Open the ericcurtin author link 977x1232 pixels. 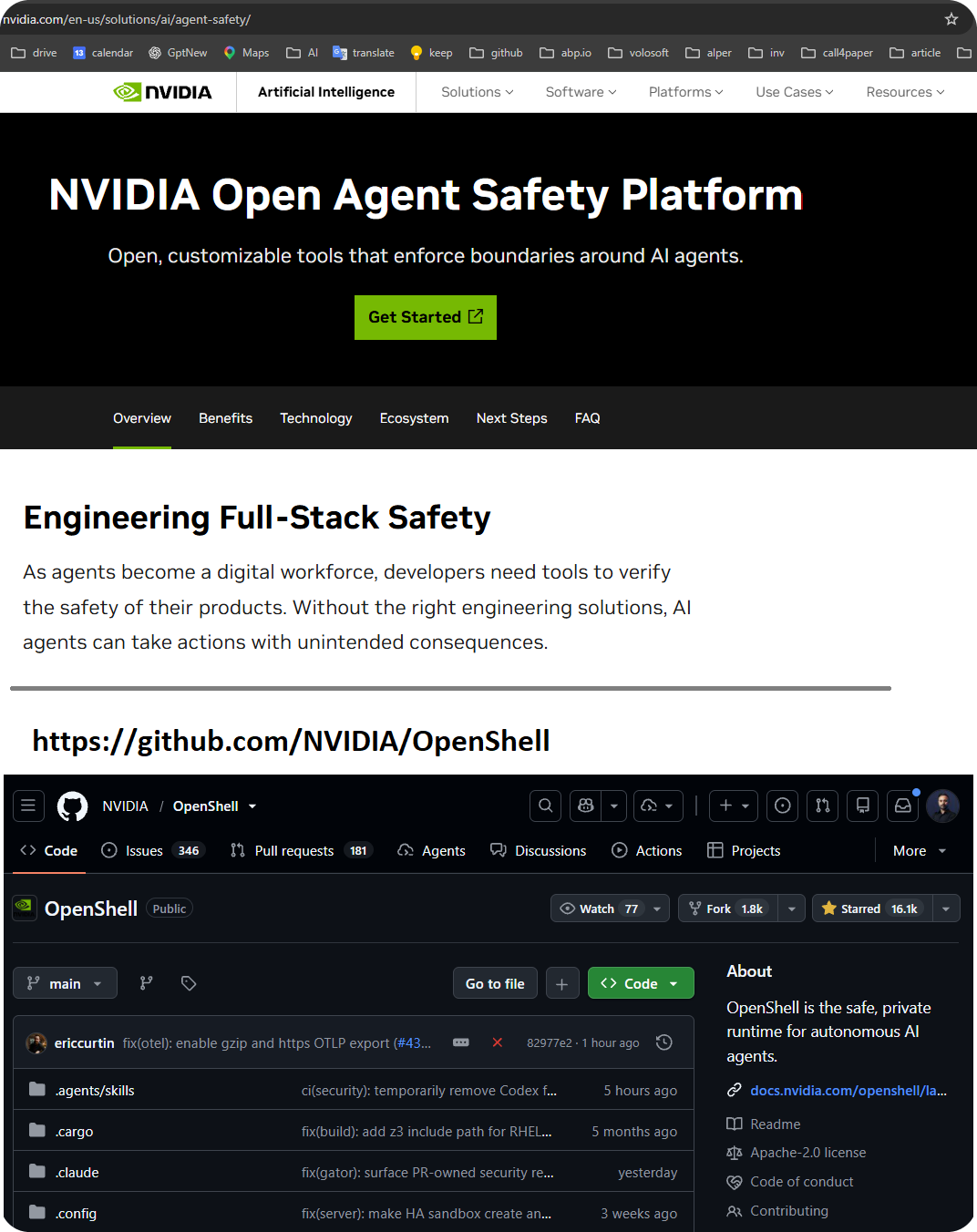pyautogui.click(x=85, y=1042)
